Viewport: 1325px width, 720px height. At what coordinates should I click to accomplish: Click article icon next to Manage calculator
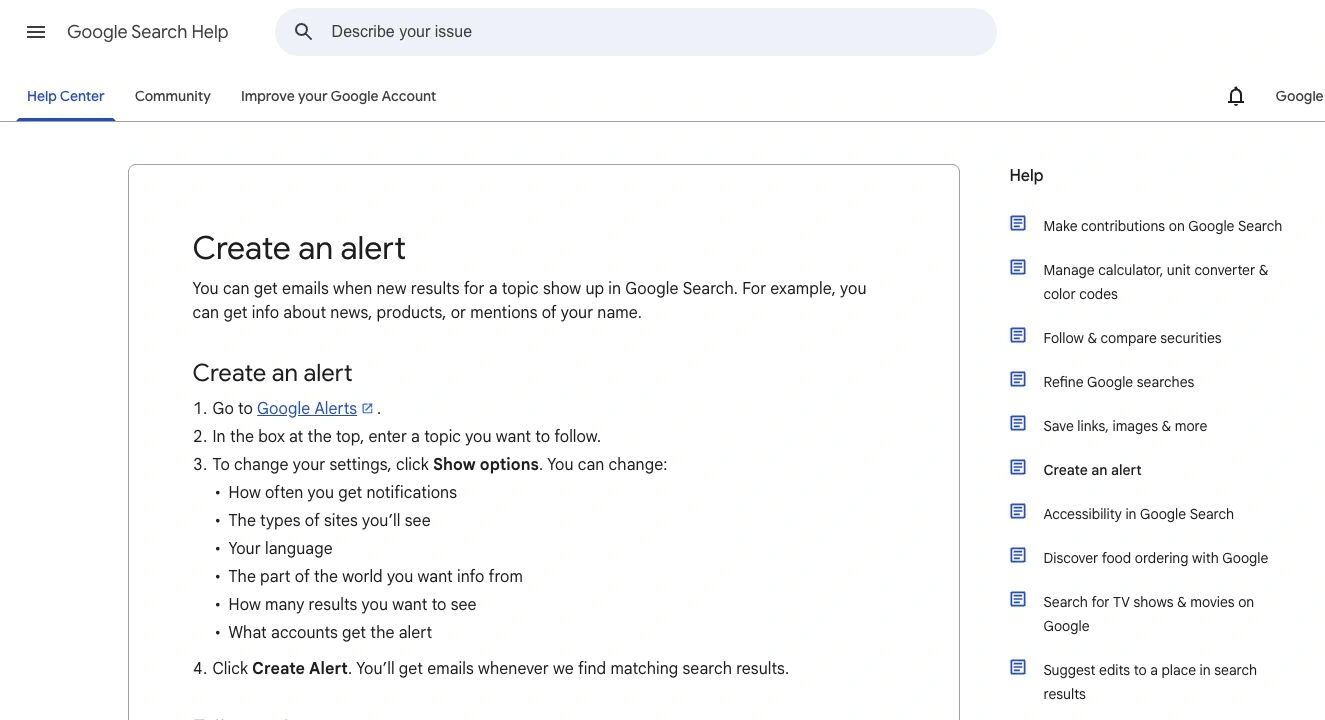tap(1018, 268)
